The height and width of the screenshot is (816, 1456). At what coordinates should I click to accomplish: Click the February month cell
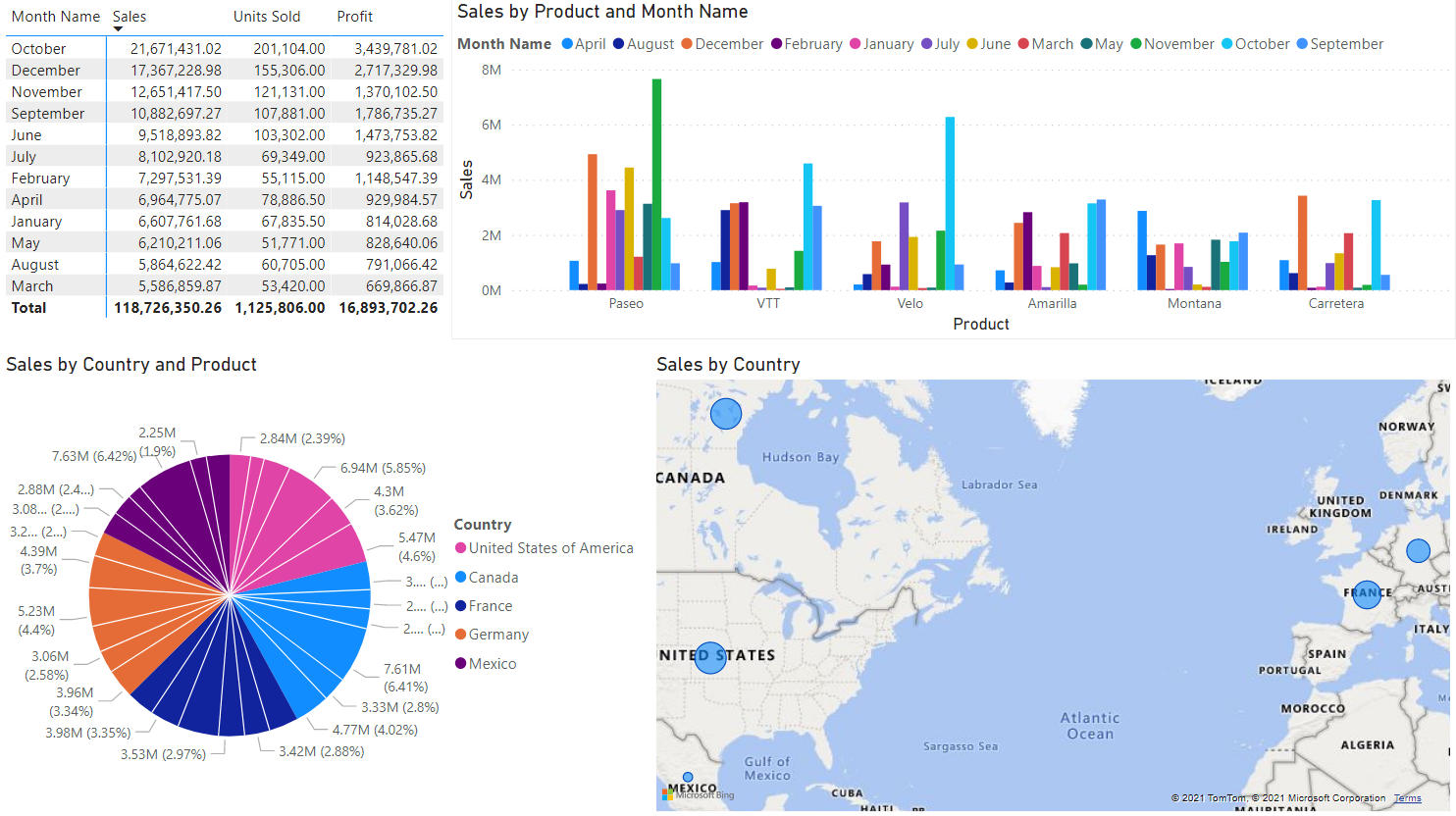tap(40, 178)
